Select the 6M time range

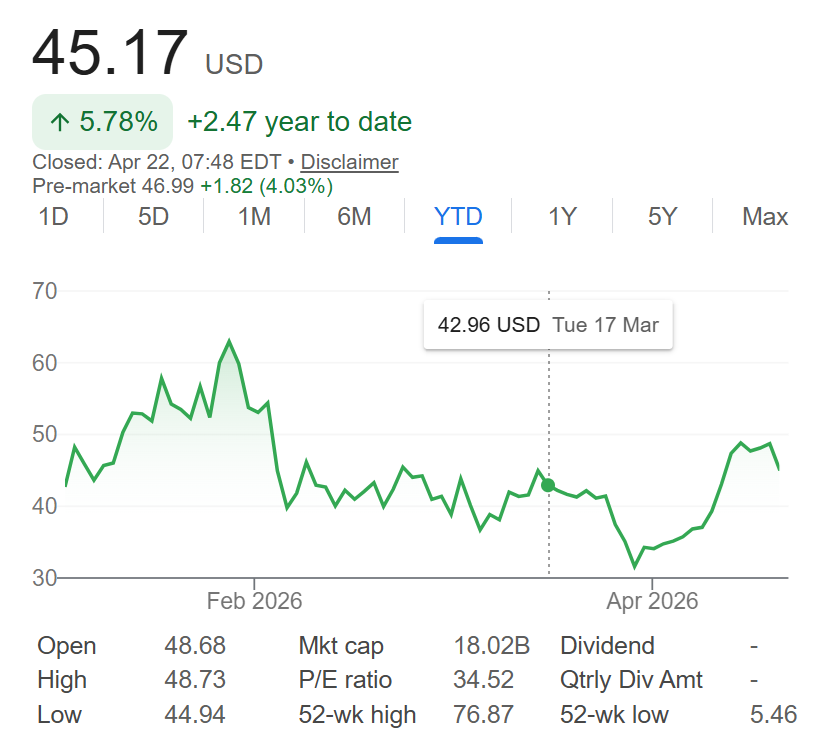(x=354, y=217)
